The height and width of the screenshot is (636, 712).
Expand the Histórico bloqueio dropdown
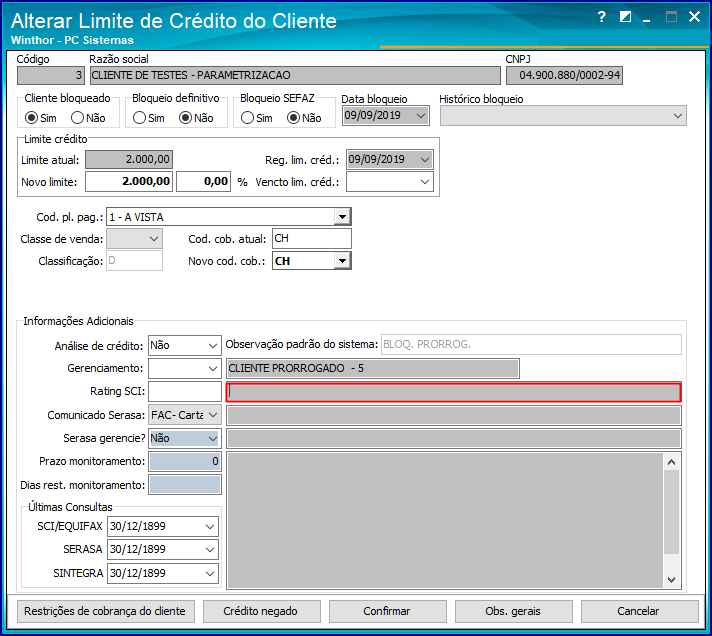(x=677, y=116)
